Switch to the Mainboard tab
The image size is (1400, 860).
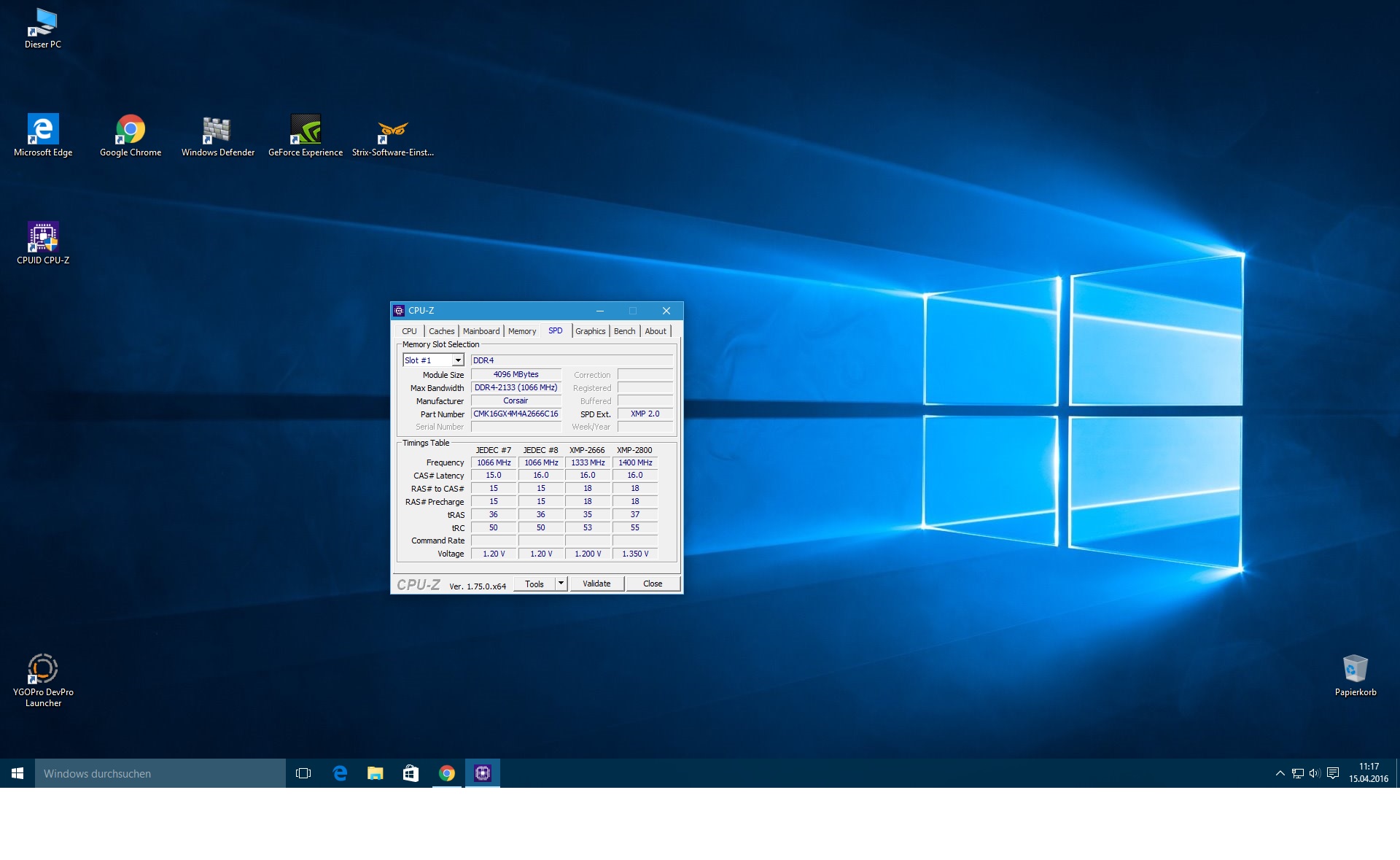pos(481,331)
